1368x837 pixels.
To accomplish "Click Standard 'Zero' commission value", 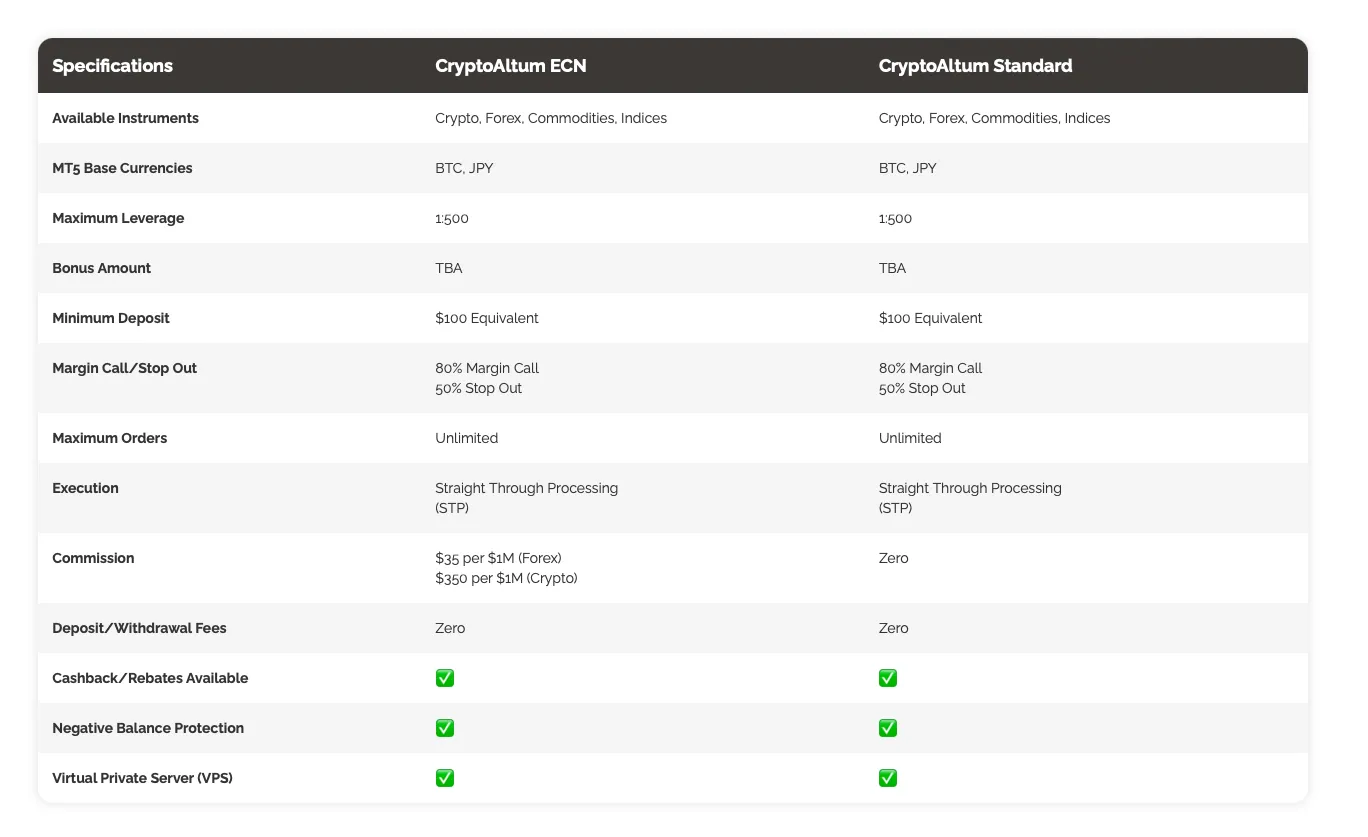I will pyautogui.click(x=893, y=558).
